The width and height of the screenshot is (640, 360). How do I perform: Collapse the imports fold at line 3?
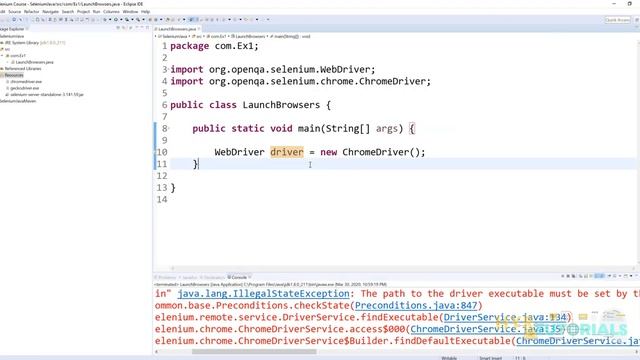pos(169,69)
